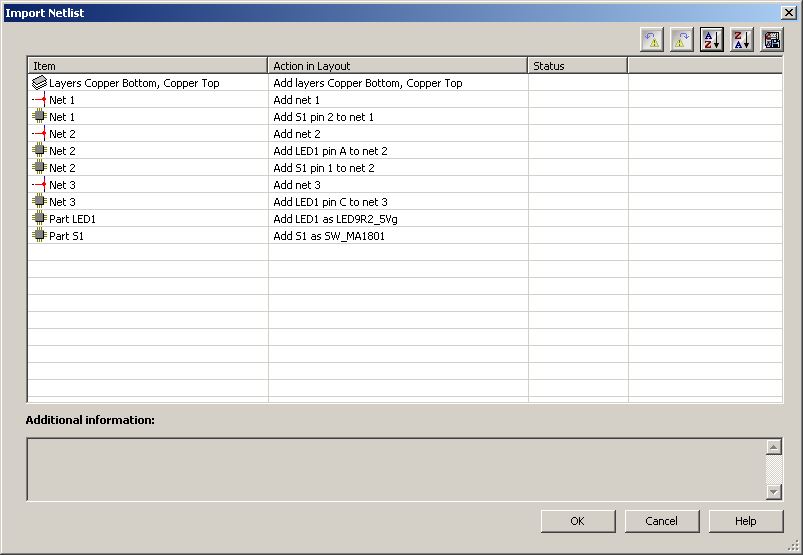Click chip icon in 'Add LED1 pin A' row

[39, 151]
